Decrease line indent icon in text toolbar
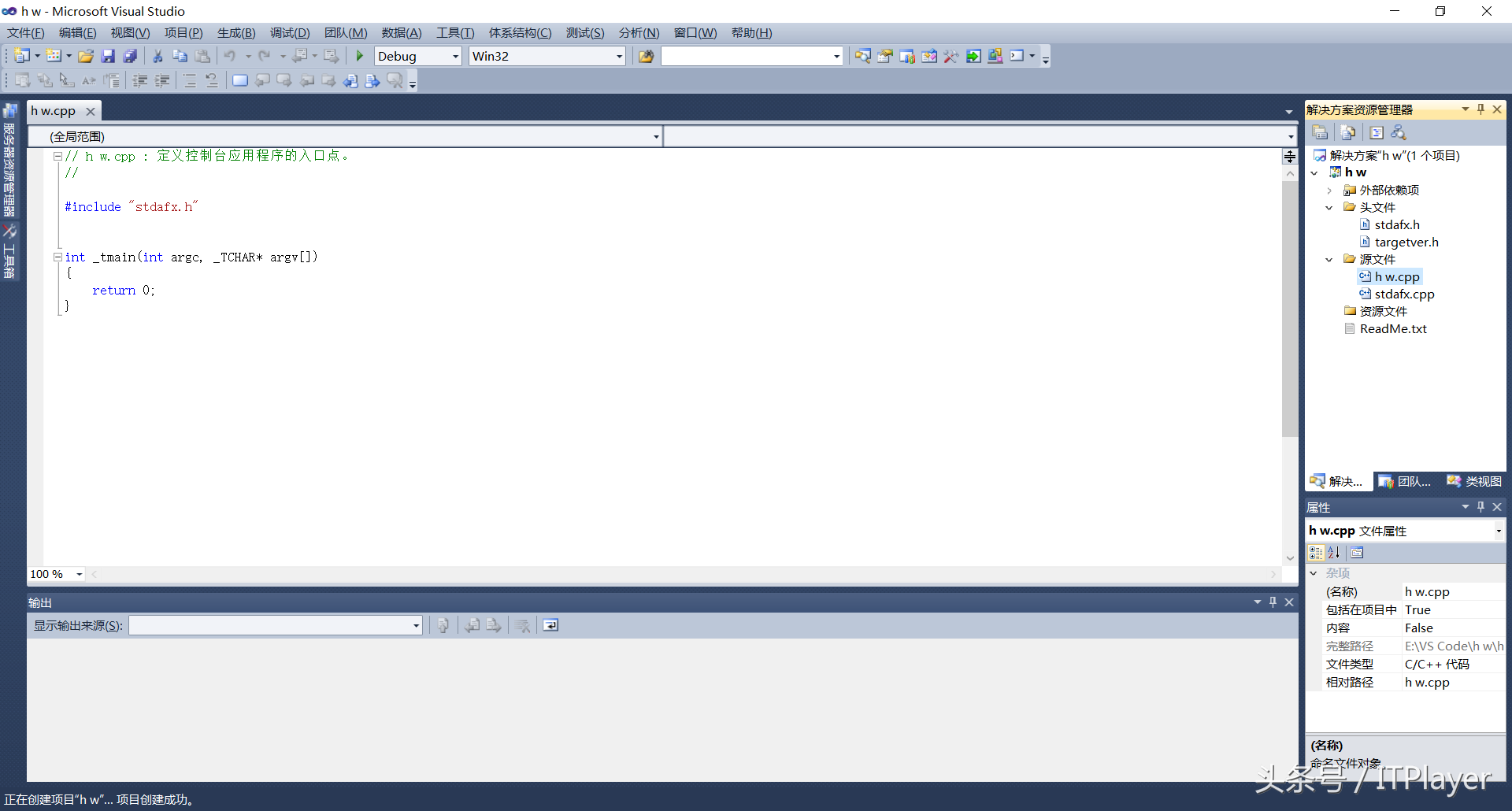 pos(140,80)
